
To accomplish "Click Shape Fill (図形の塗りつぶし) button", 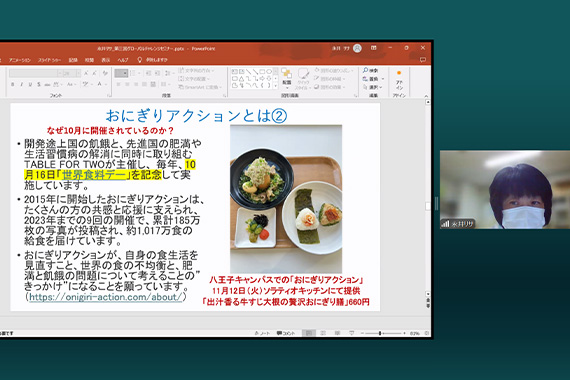I will click(333, 70).
